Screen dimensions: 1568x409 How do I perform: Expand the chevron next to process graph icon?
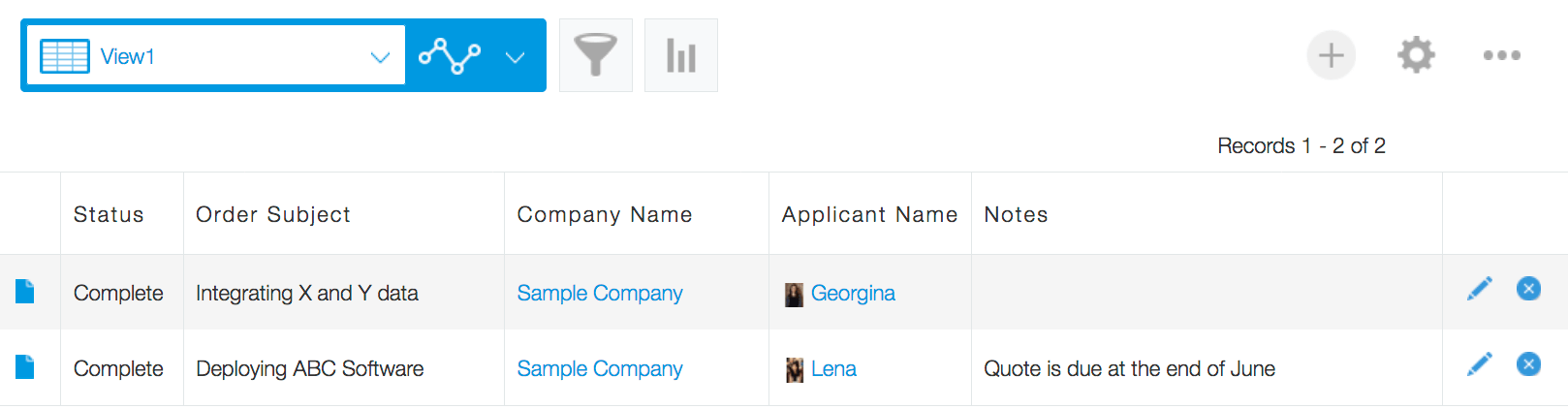click(x=516, y=57)
